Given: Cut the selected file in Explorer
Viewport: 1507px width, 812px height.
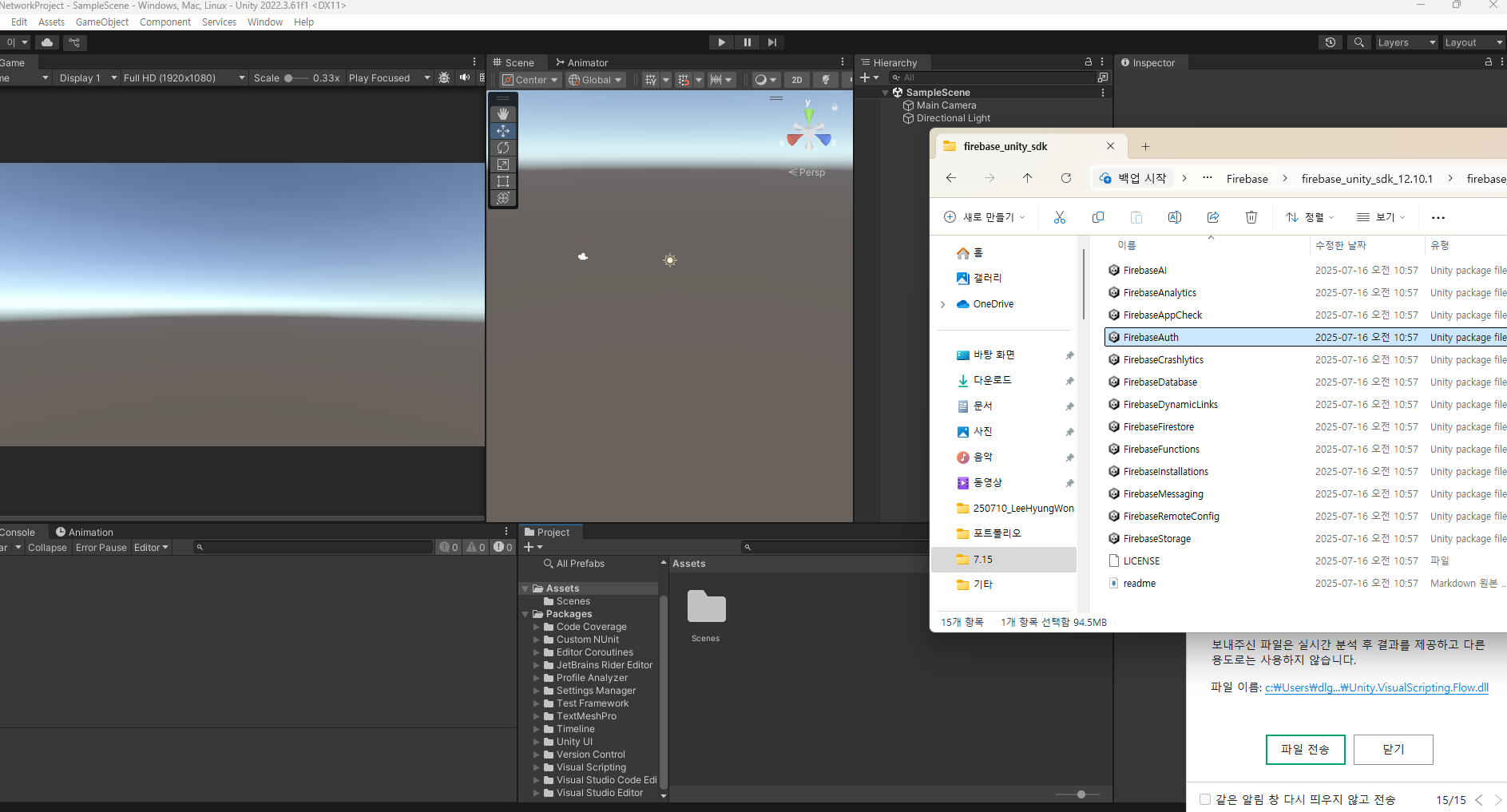Looking at the screenshot, I should [x=1060, y=217].
